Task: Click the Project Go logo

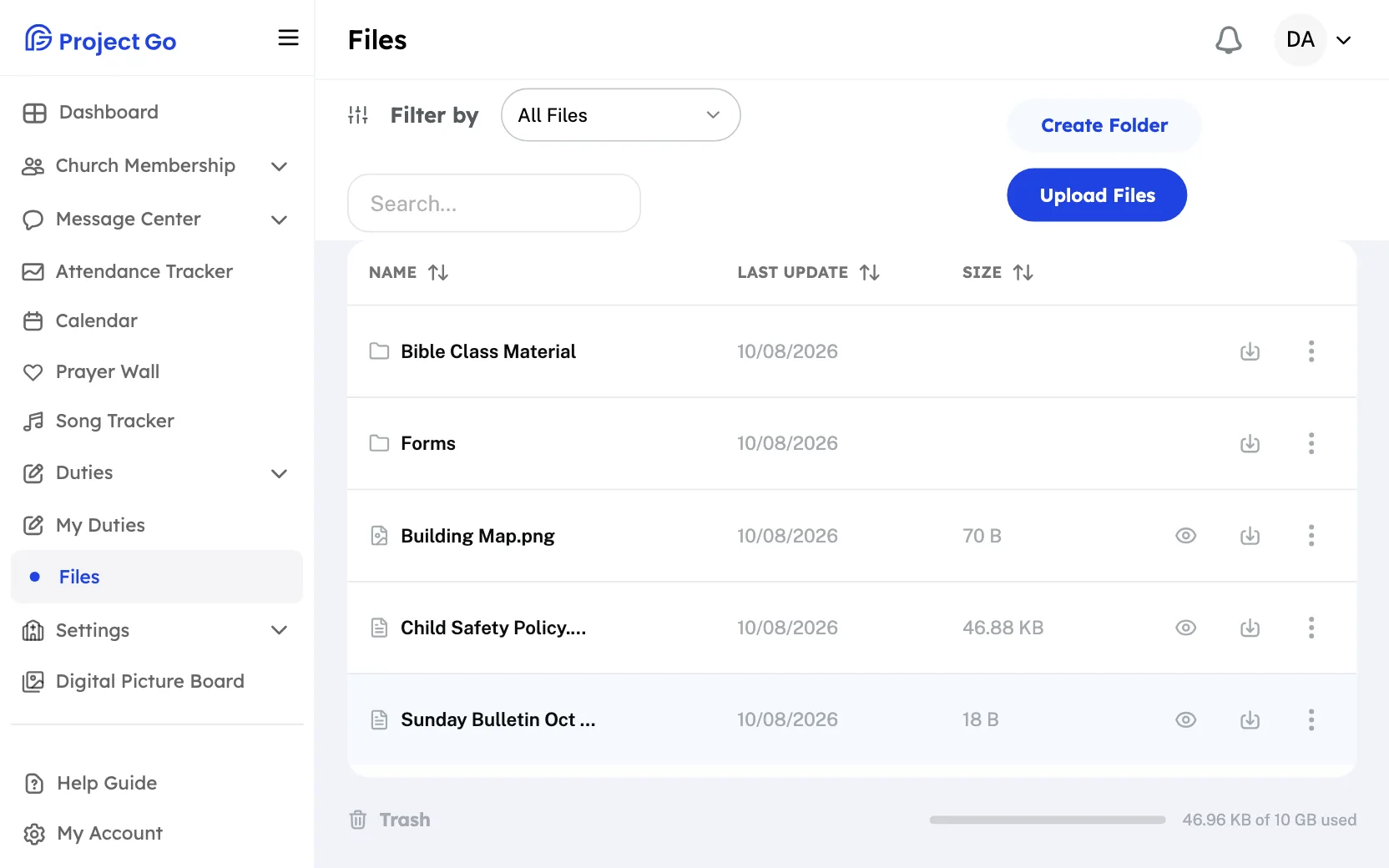Action: (101, 39)
